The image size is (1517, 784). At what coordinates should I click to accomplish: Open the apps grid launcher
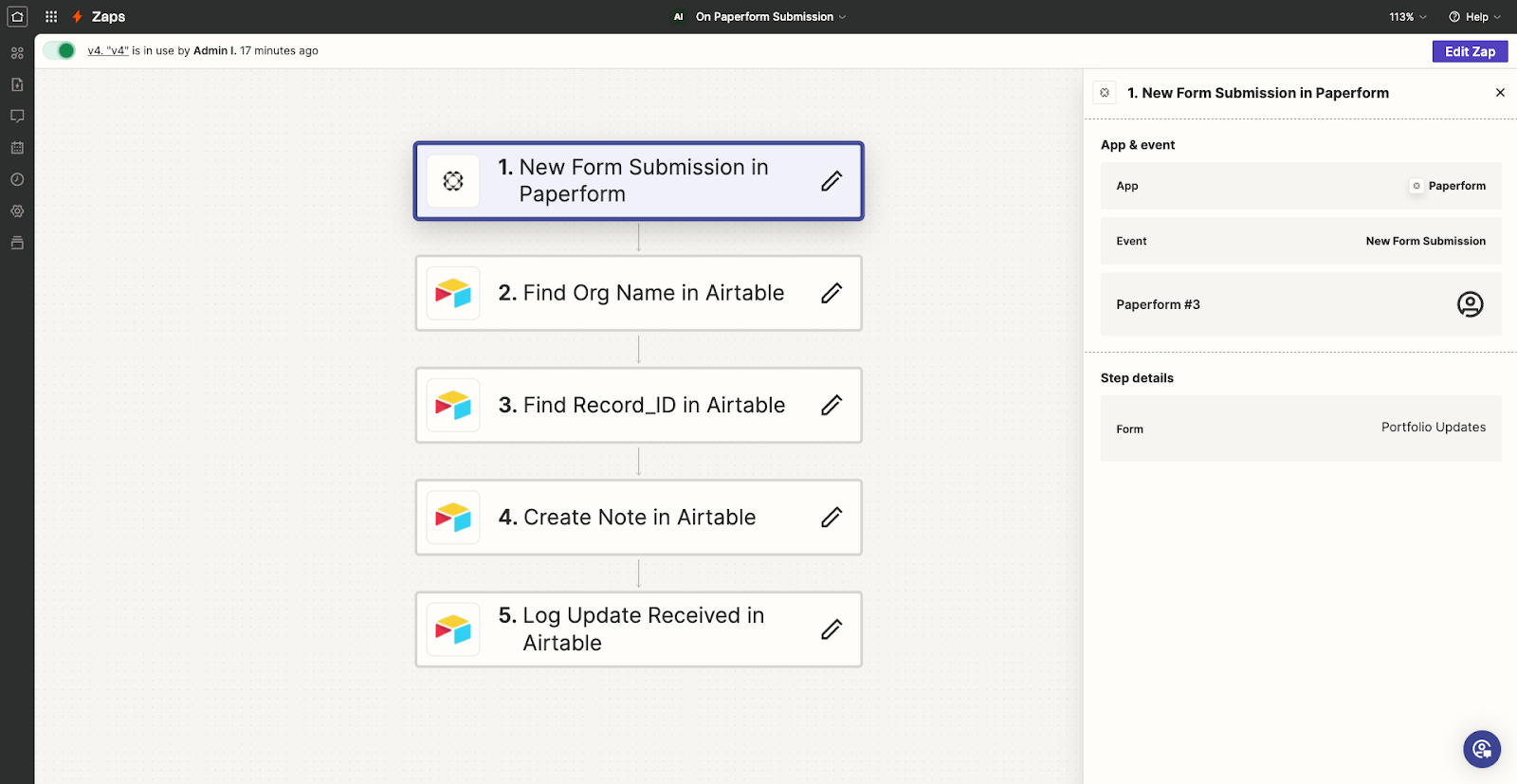pos(51,17)
